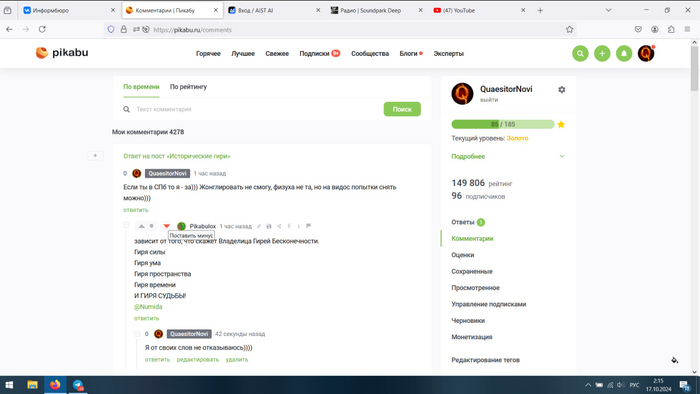Focus the Текст комментария search field

tap(257, 109)
